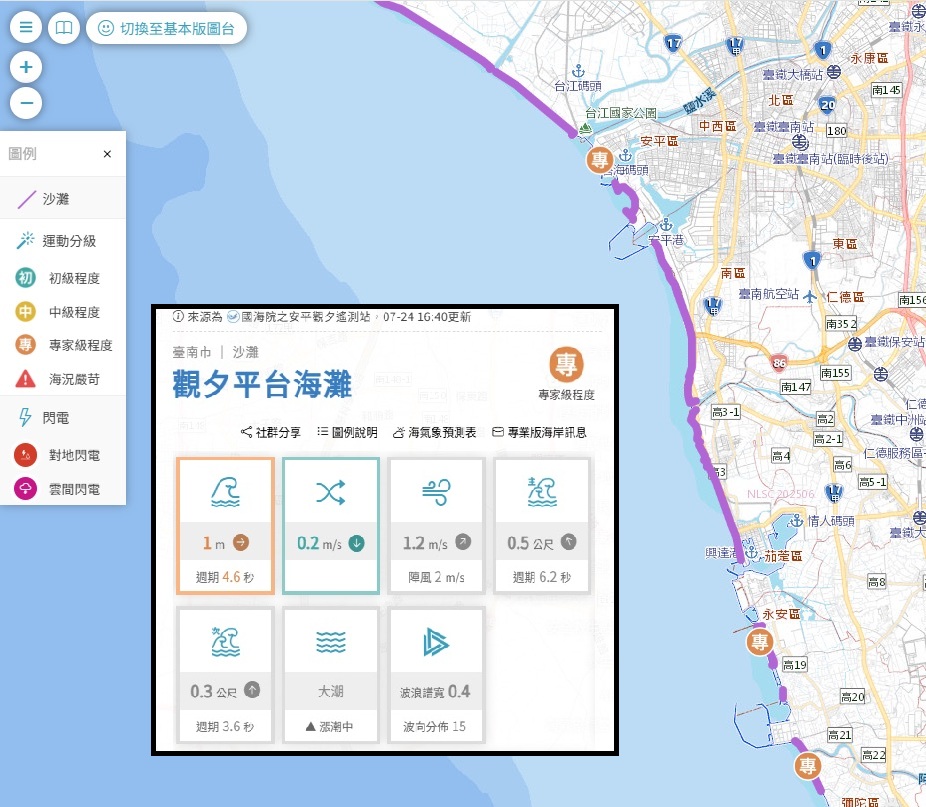Click the 社群分享 share link

pos(271,432)
